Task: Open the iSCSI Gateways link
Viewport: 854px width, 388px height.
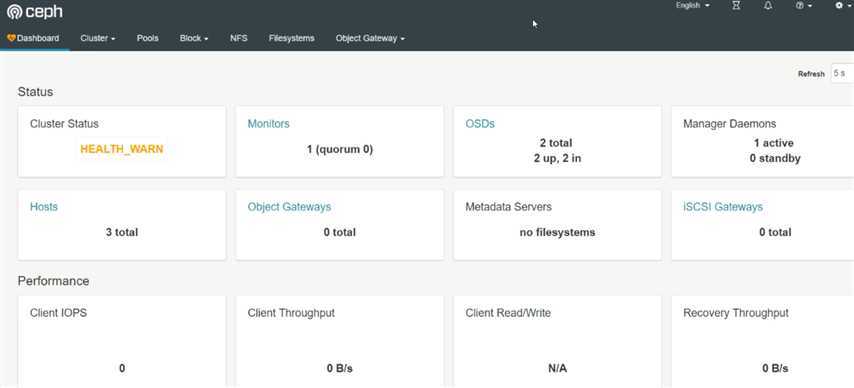Action: click(x=723, y=207)
